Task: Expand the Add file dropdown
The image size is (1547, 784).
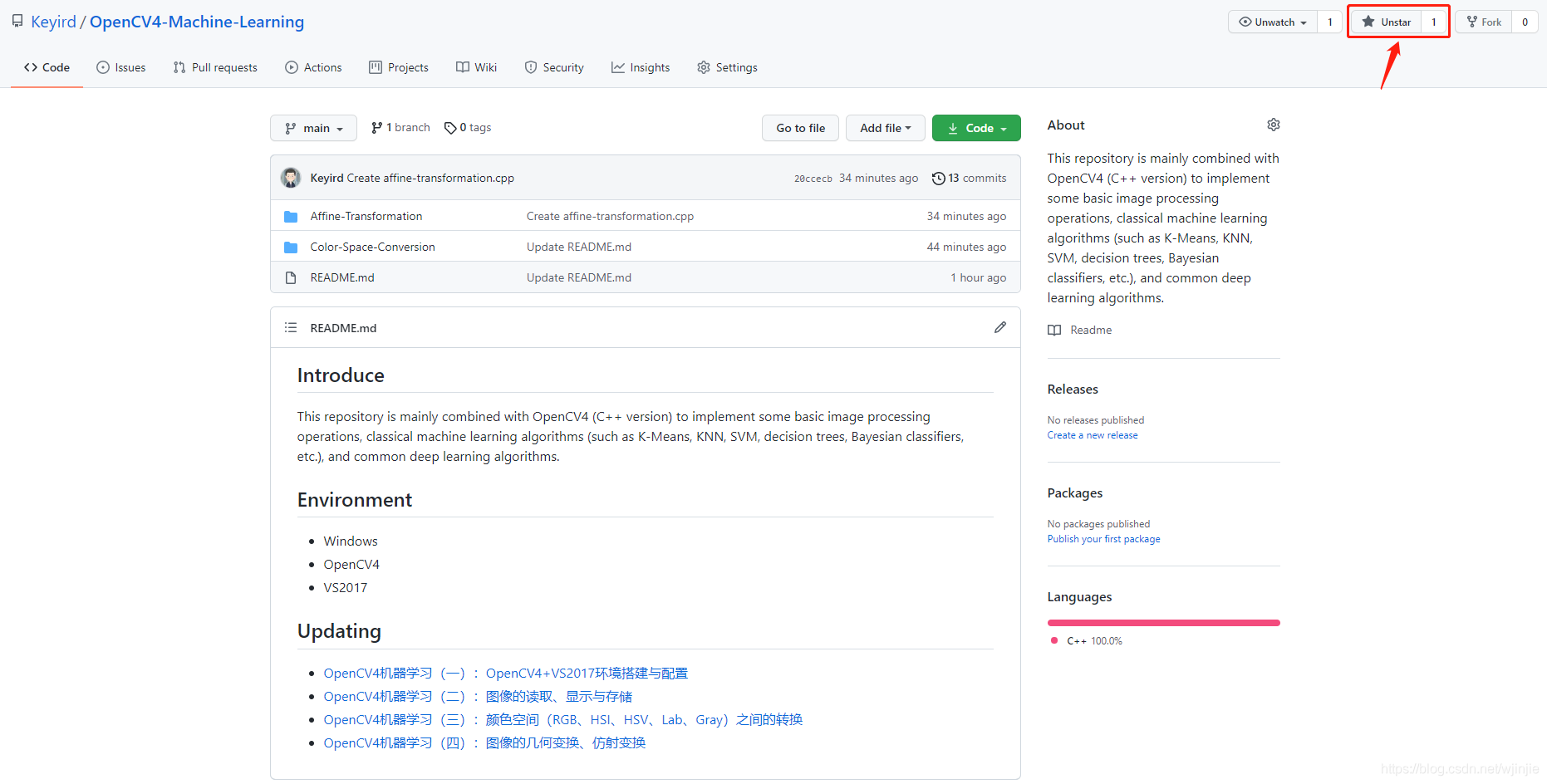Action: pyautogui.click(x=886, y=128)
